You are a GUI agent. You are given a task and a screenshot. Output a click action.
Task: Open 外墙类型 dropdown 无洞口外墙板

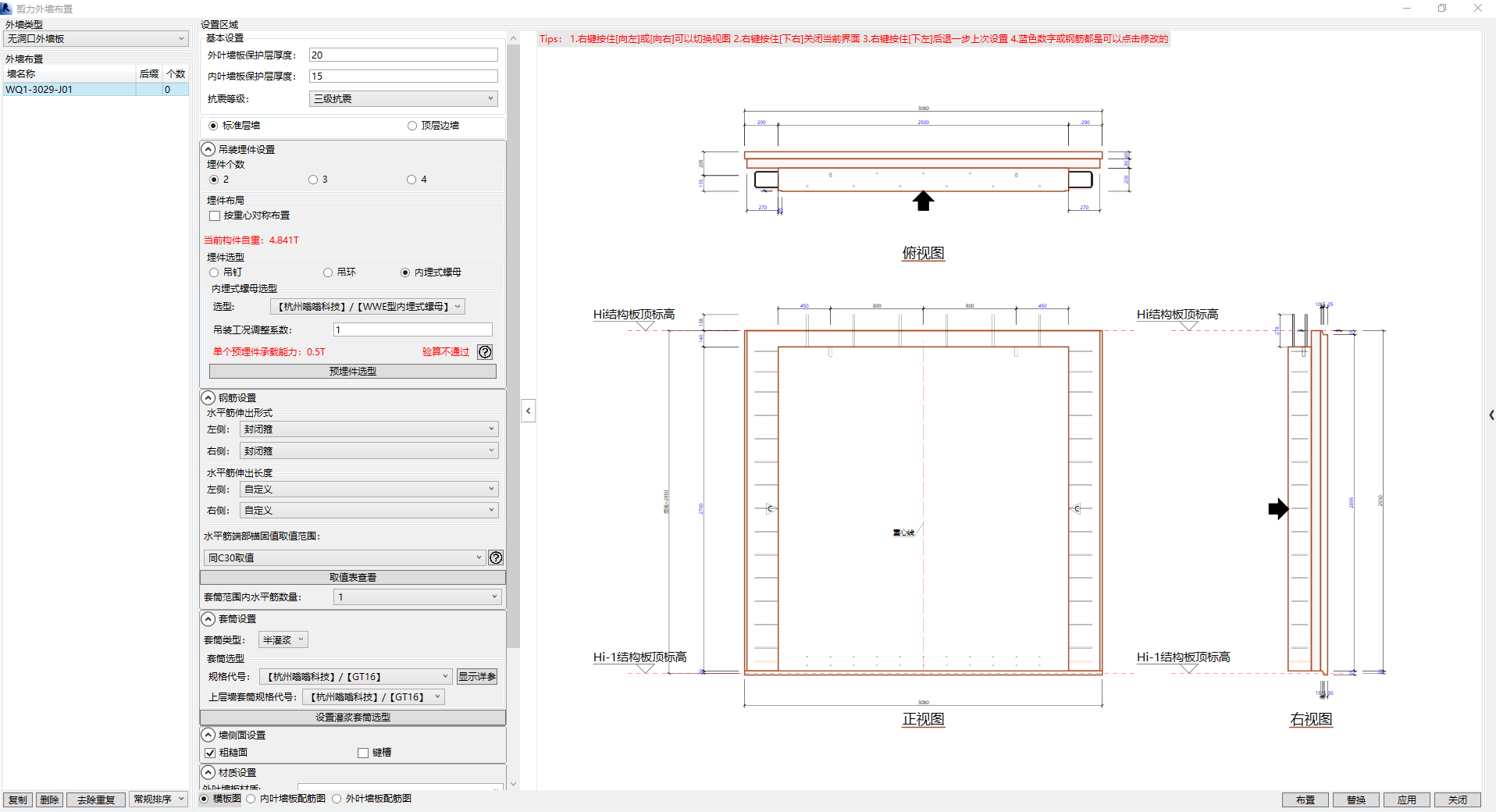(95, 39)
